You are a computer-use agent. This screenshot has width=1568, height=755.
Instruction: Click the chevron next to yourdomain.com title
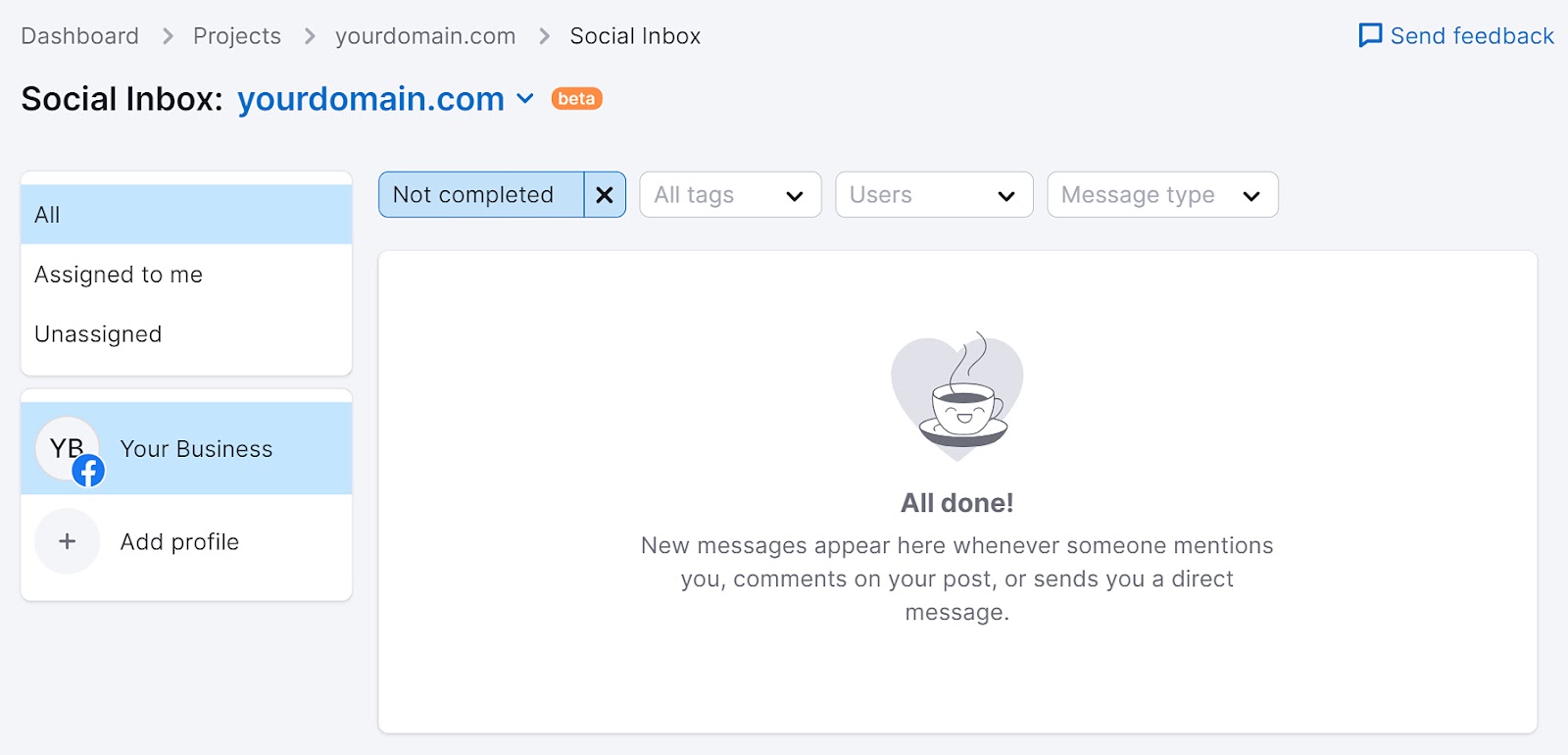[x=525, y=99]
